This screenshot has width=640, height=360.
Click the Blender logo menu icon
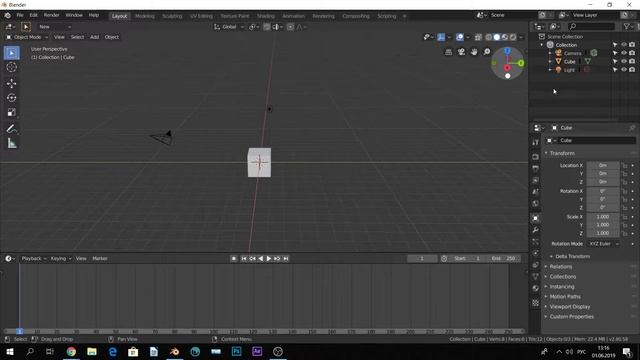pos(7,16)
